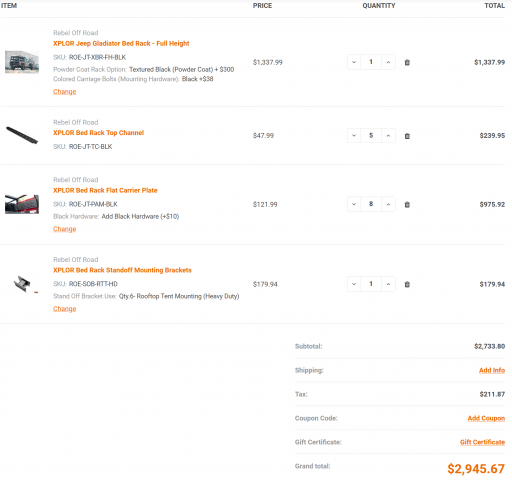Trash the Flat Carrier Plate item
The width and height of the screenshot is (512, 480).
coord(407,205)
